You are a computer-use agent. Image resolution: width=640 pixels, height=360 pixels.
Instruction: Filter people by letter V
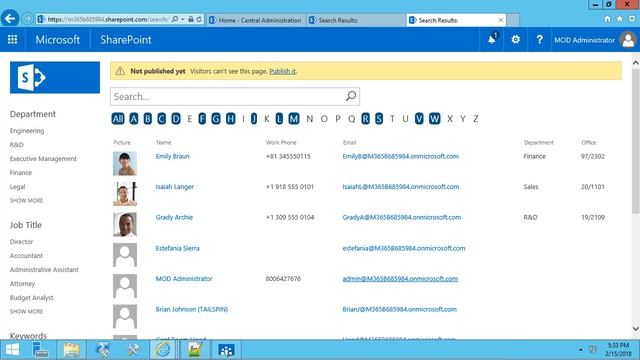(x=419, y=118)
